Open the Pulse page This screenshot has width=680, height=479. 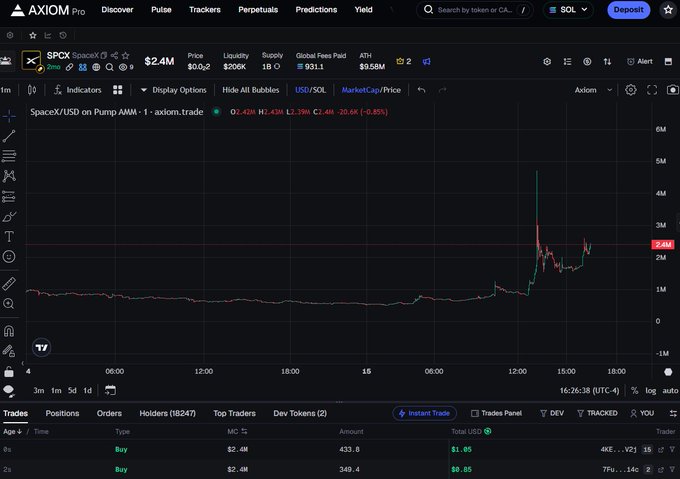(x=161, y=10)
